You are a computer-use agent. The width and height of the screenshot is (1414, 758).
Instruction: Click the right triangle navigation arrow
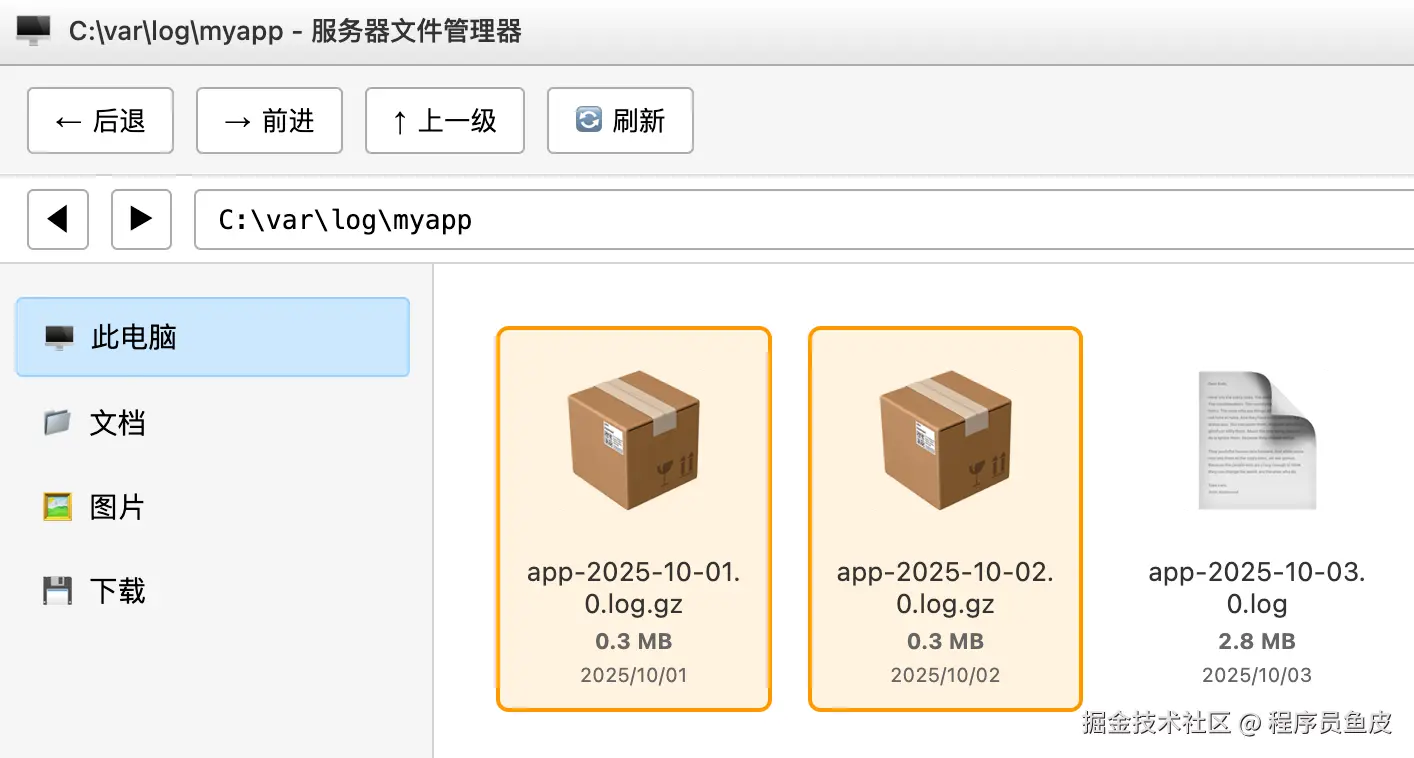pos(141,219)
